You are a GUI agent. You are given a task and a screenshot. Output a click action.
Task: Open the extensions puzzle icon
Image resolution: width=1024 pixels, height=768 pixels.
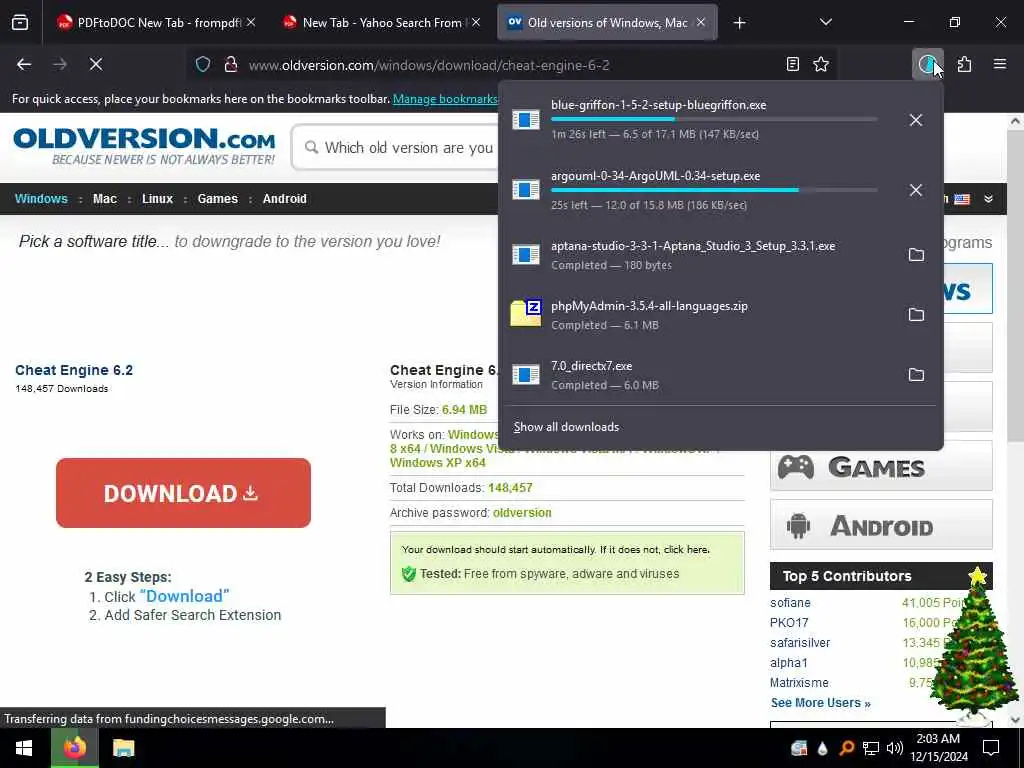pyautogui.click(x=964, y=65)
